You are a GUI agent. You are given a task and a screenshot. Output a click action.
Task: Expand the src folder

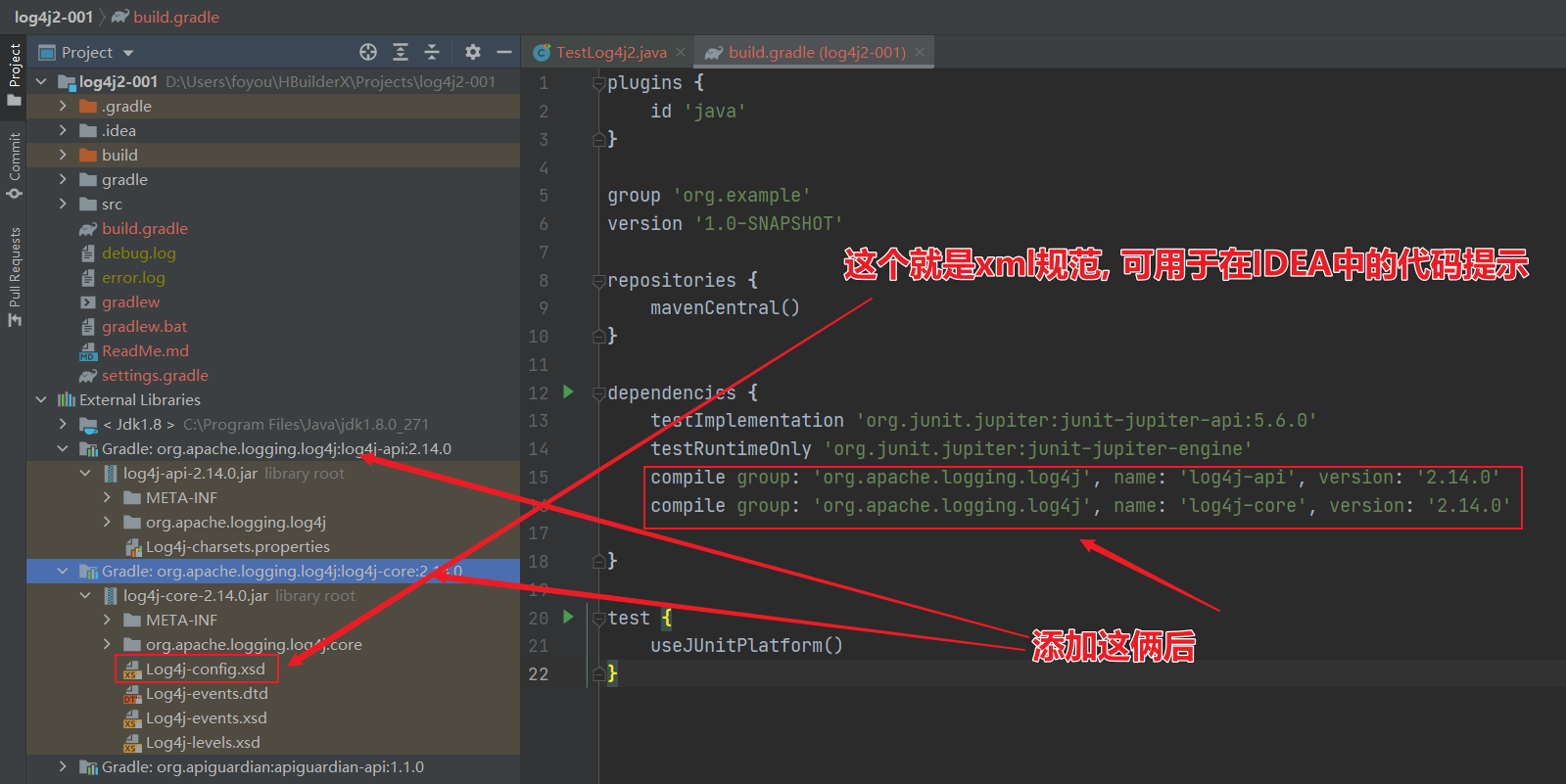click(63, 204)
